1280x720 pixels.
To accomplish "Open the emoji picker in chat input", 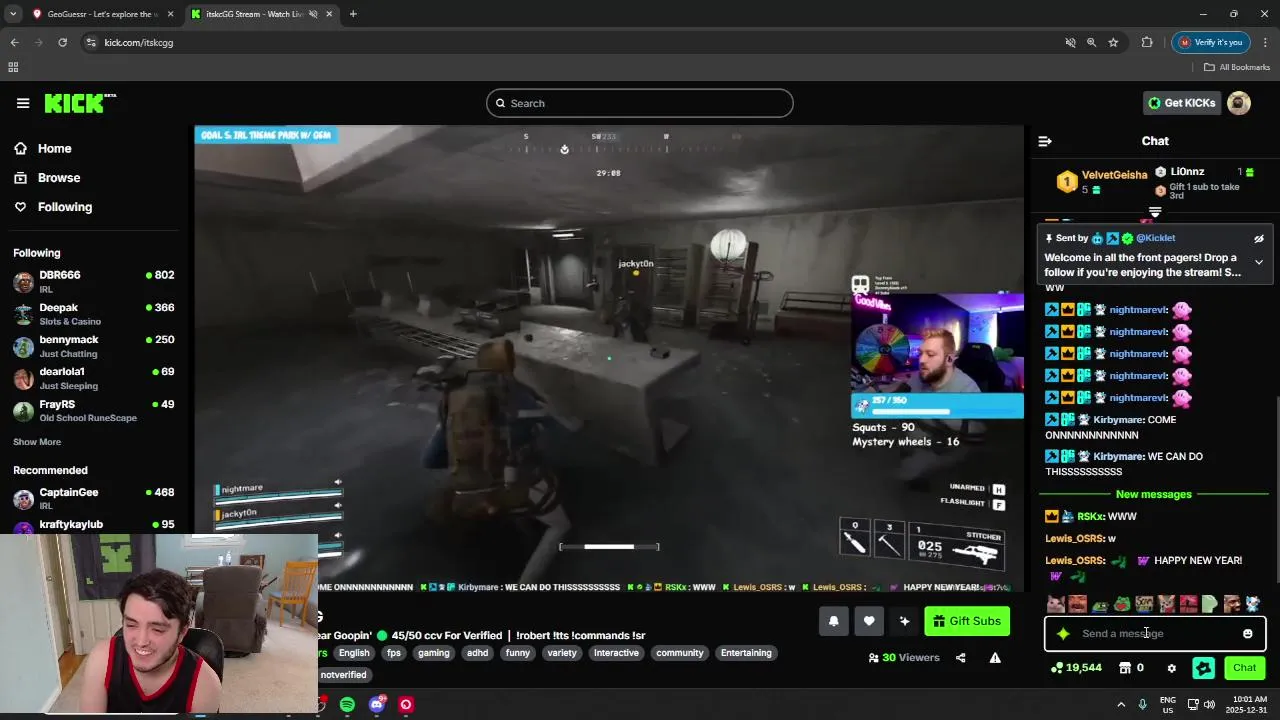I will (x=1247, y=633).
